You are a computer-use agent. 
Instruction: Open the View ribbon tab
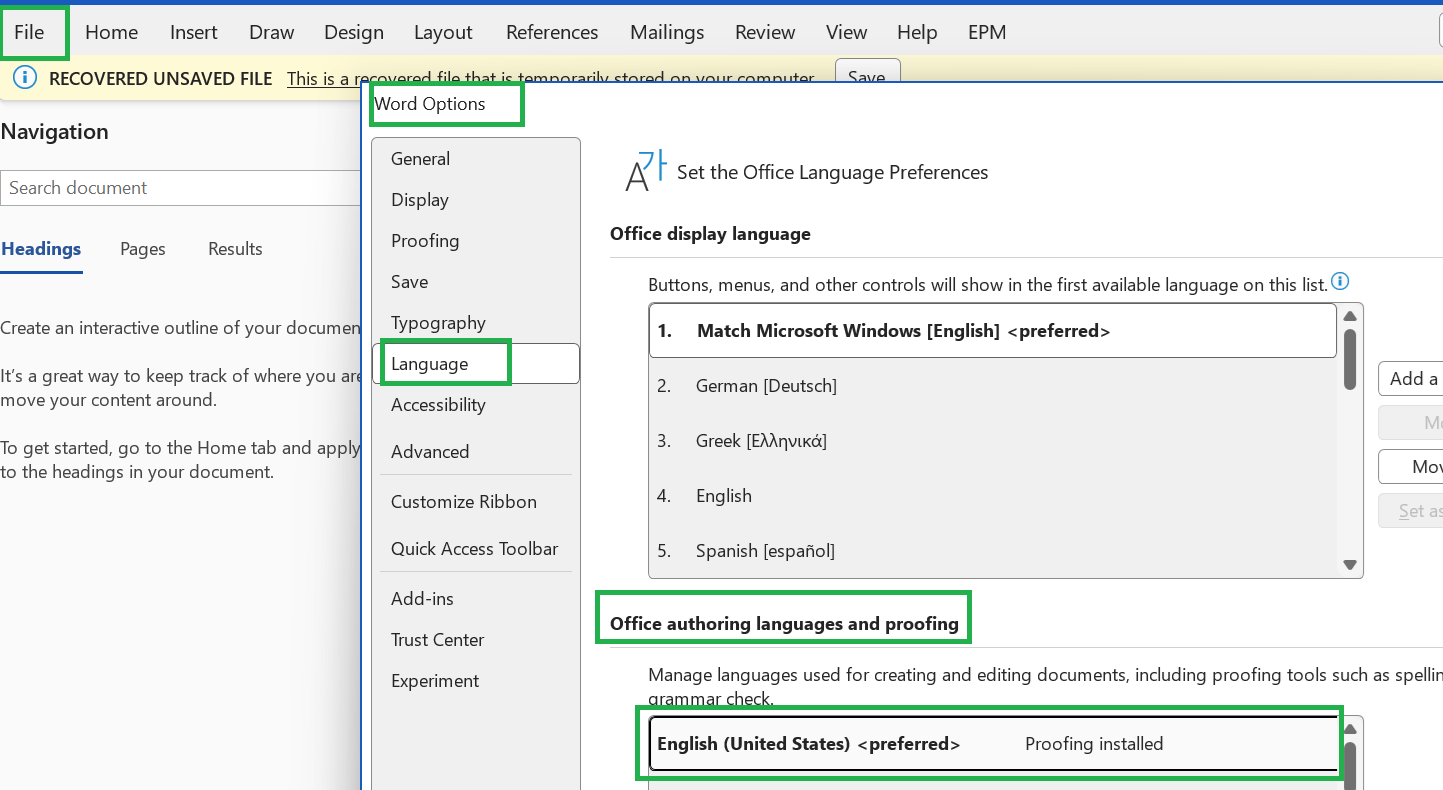(x=846, y=32)
